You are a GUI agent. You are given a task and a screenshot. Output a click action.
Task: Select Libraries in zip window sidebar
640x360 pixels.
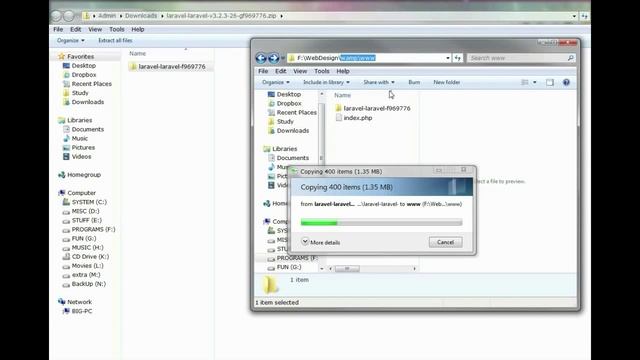coord(75,120)
